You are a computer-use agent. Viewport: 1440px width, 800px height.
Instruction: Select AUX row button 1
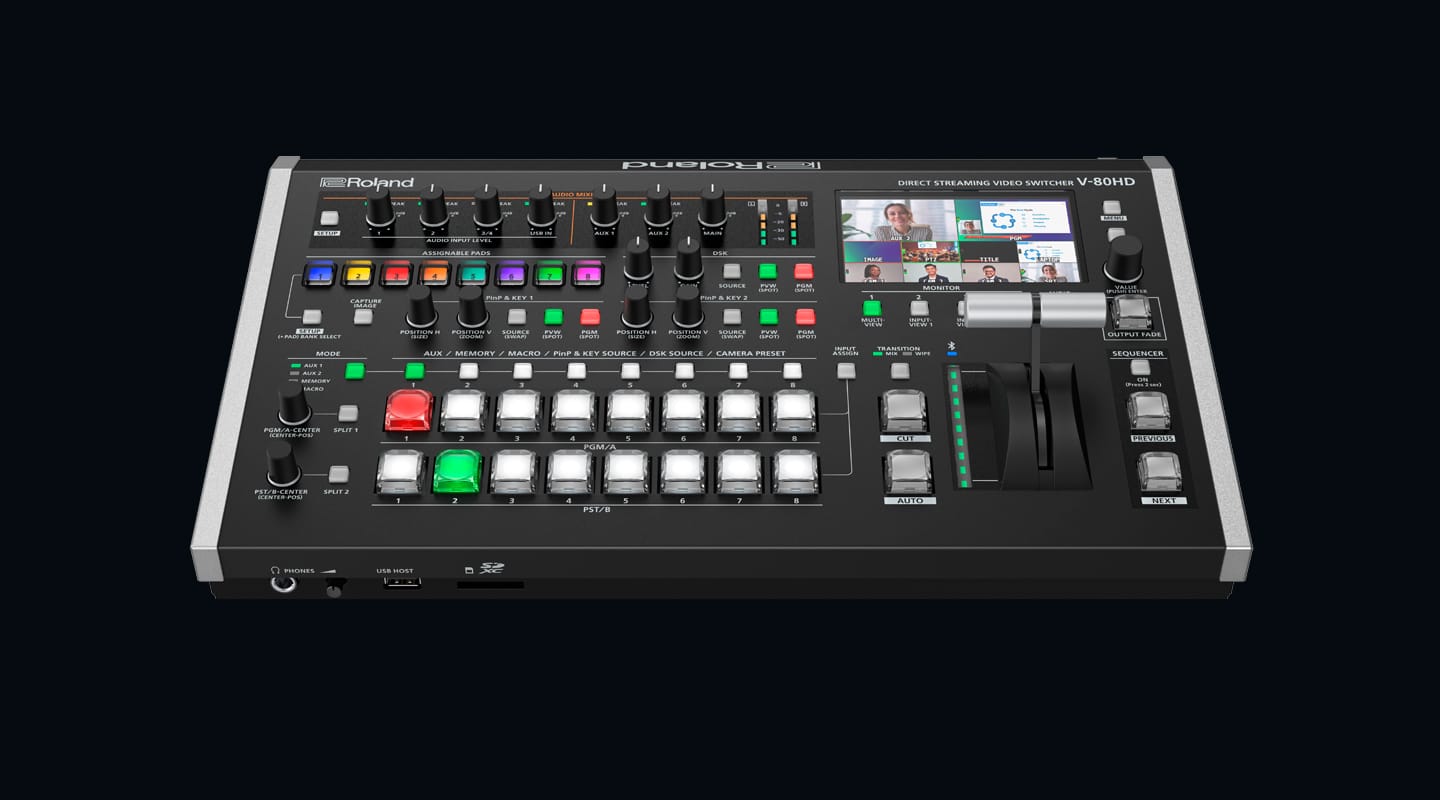coord(414,371)
